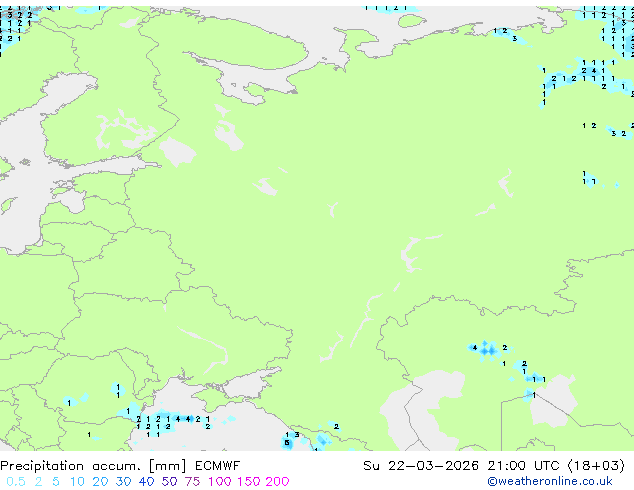Screen dimensions: 634x490
Task: Click the 200 mm legend value
Action: point(277,482)
